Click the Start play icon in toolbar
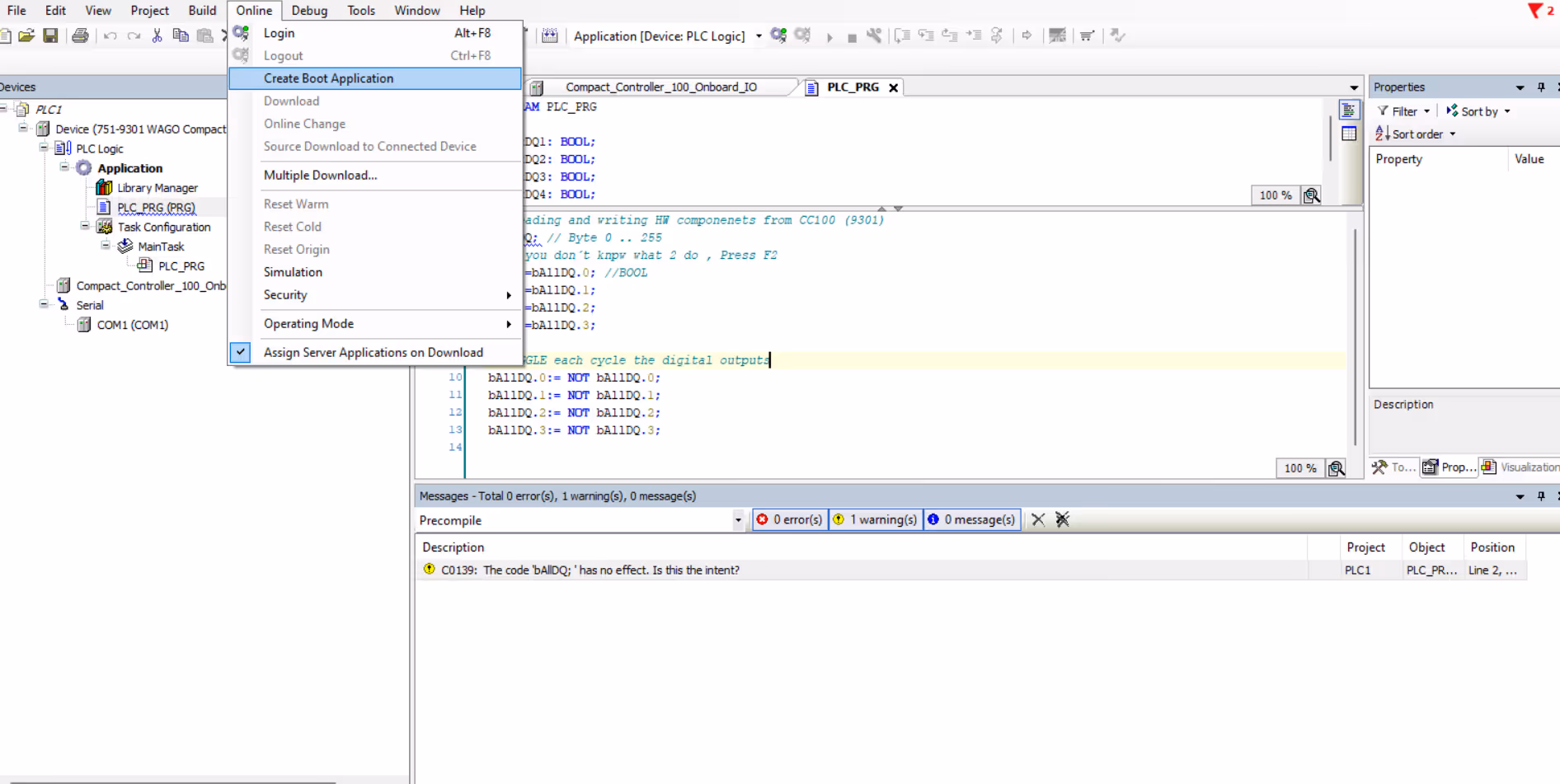 tap(829, 36)
